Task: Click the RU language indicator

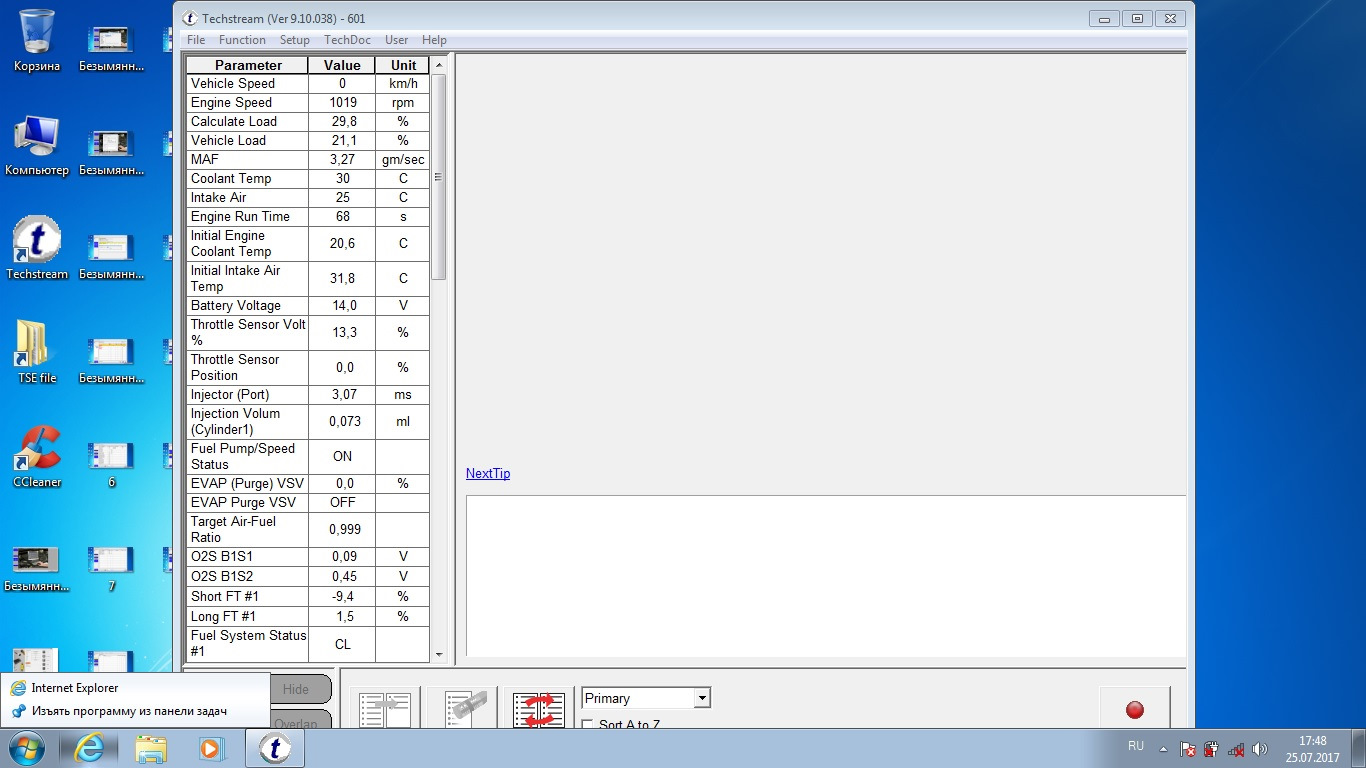Action: [1136, 746]
